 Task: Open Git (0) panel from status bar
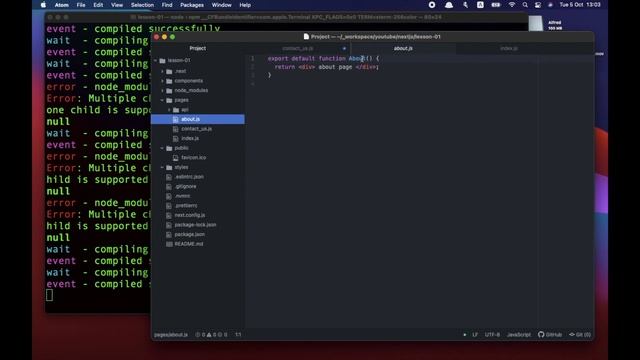click(x=580, y=335)
